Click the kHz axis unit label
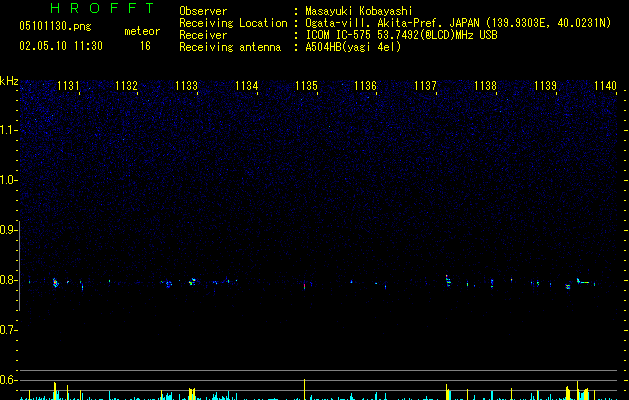Viewport: 629px width, 400px height. (x=9, y=81)
